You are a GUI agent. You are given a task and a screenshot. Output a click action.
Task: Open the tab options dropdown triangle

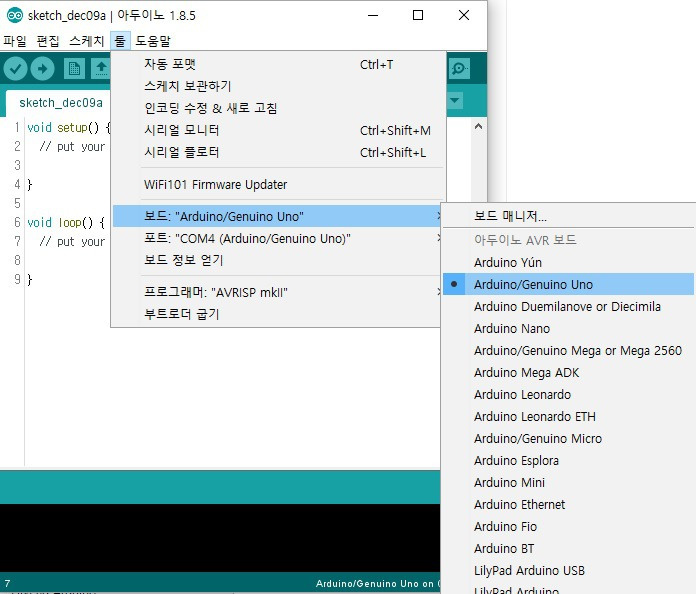click(x=455, y=100)
